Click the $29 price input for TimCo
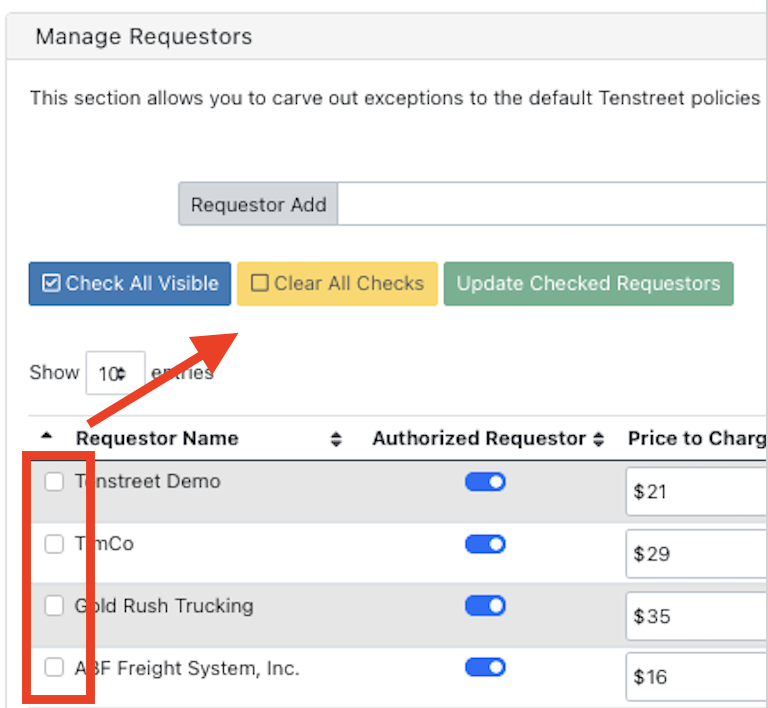This screenshot has height=708, width=768. 696,554
